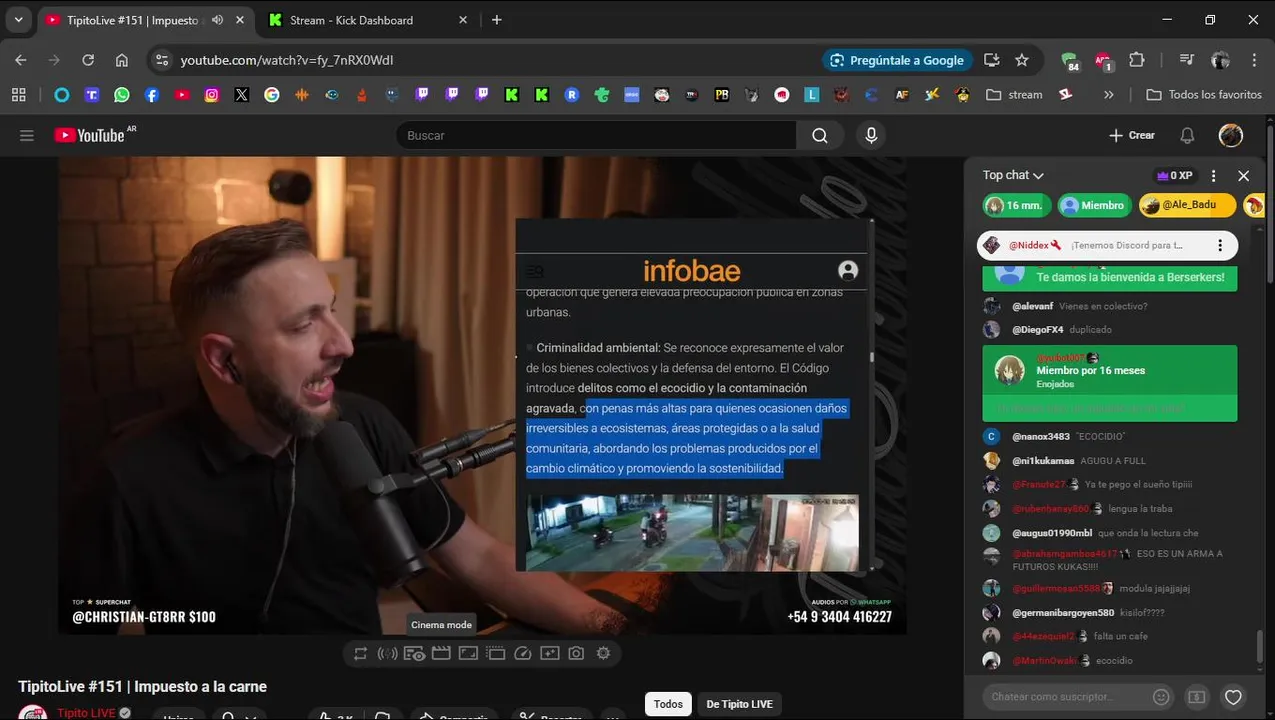Viewport: 1275px width, 720px height.
Task: Open live chat three-dot options menu
Action: (1214, 175)
